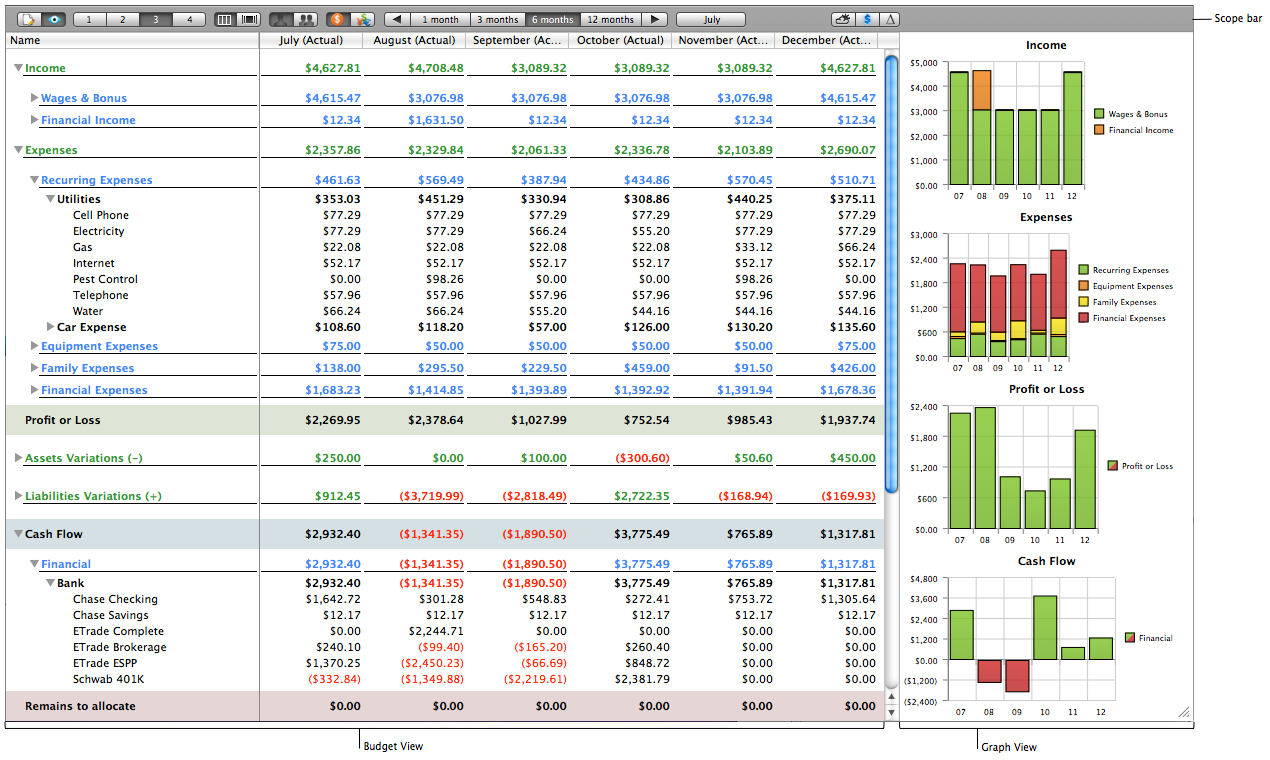Select the multi-column layout icon
This screenshot has height=760, width=1270.
tap(250, 19)
